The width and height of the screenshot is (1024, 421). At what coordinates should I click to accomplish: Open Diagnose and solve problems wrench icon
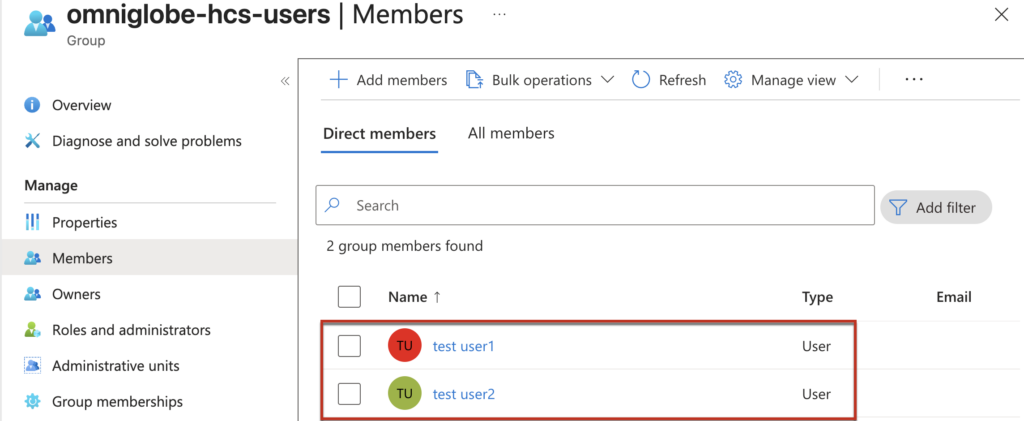tap(32, 141)
